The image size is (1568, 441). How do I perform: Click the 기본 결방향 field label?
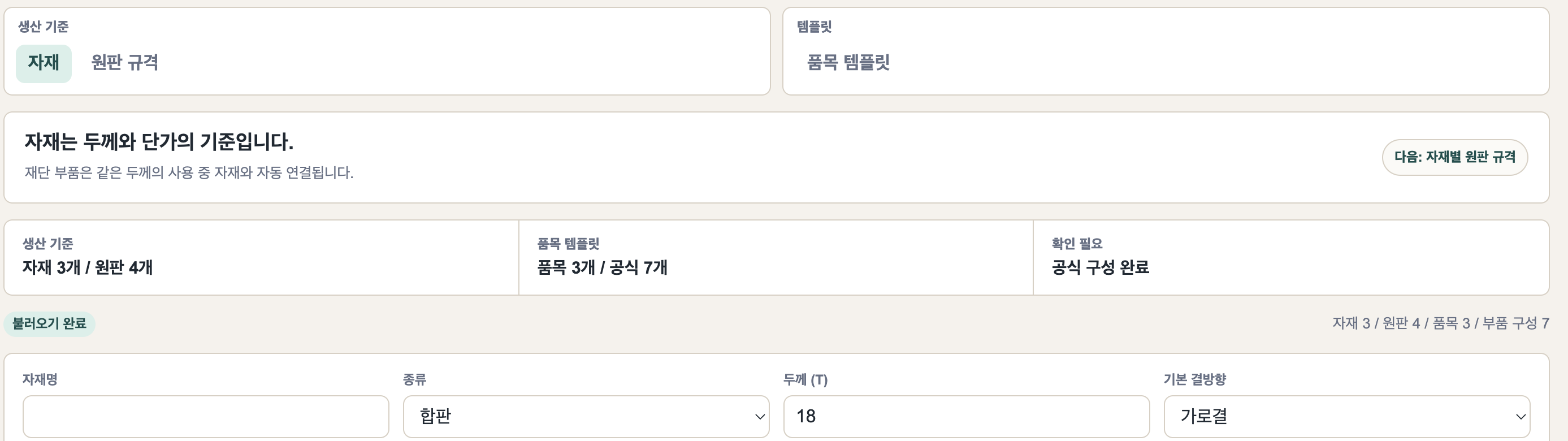(x=1195, y=379)
